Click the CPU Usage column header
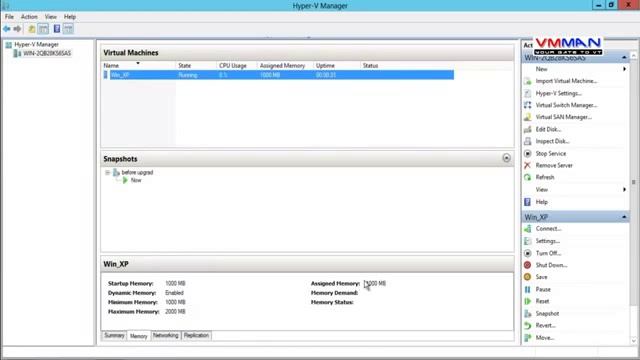This screenshot has width=640, height=360. coord(237,65)
